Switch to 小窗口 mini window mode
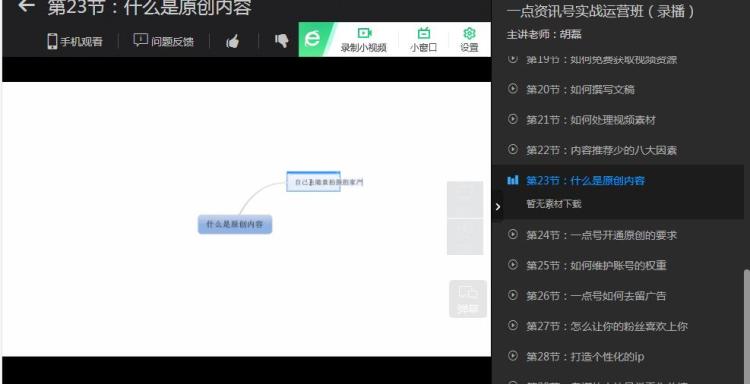The height and width of the screenshot is (384, 750). pyautogui.click(x=423, y=40)
